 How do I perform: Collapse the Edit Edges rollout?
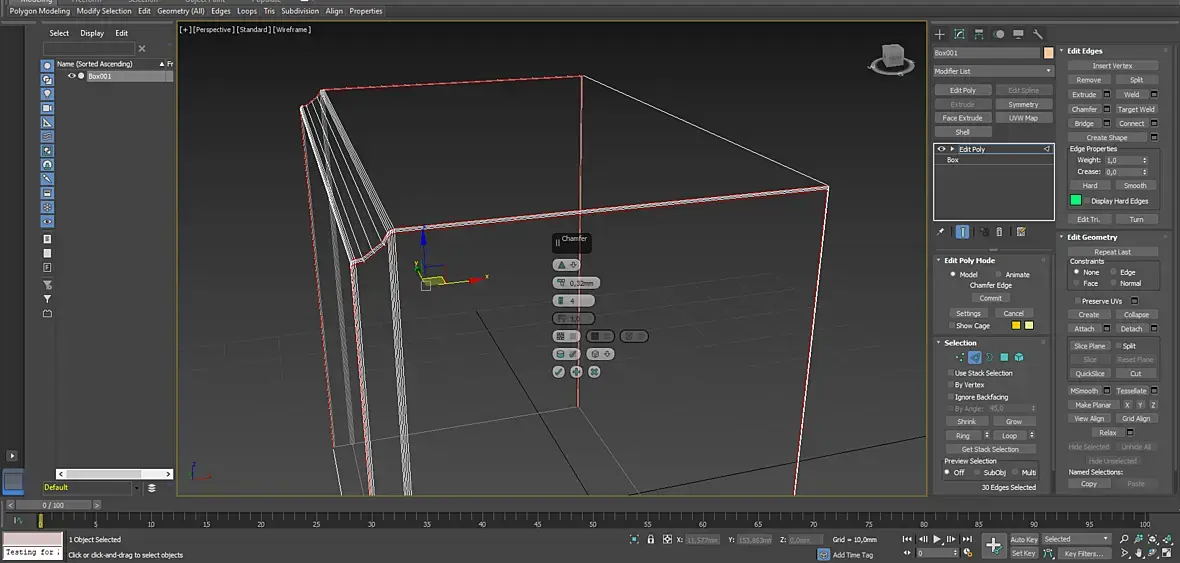(1084, 51)
